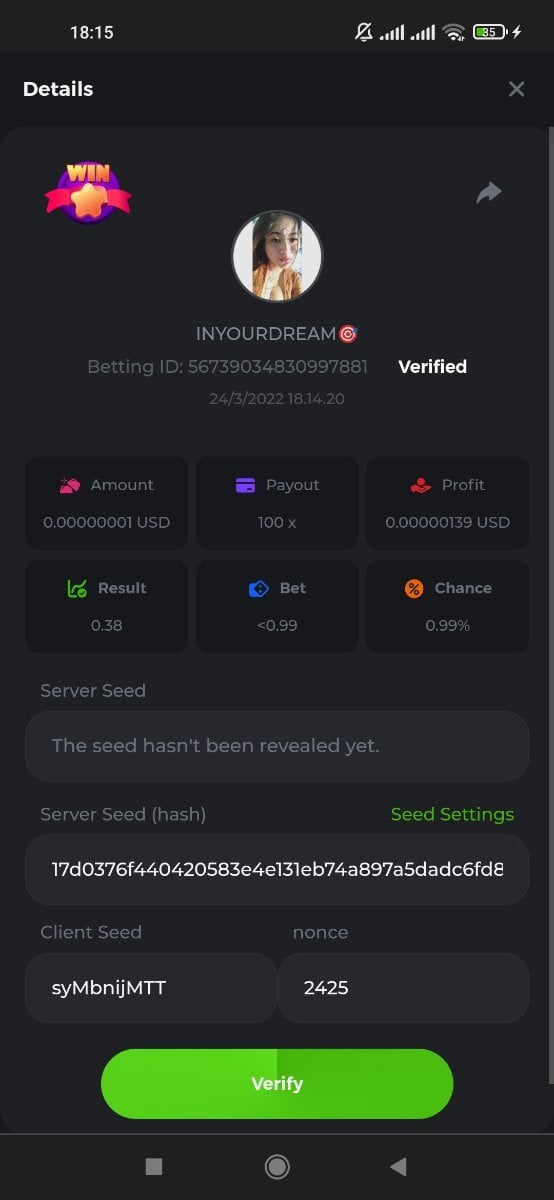The width and height of the screenshot is (554, 1200).
Task: Select the Server Seed hash field
Action: [x=277, y=870]
